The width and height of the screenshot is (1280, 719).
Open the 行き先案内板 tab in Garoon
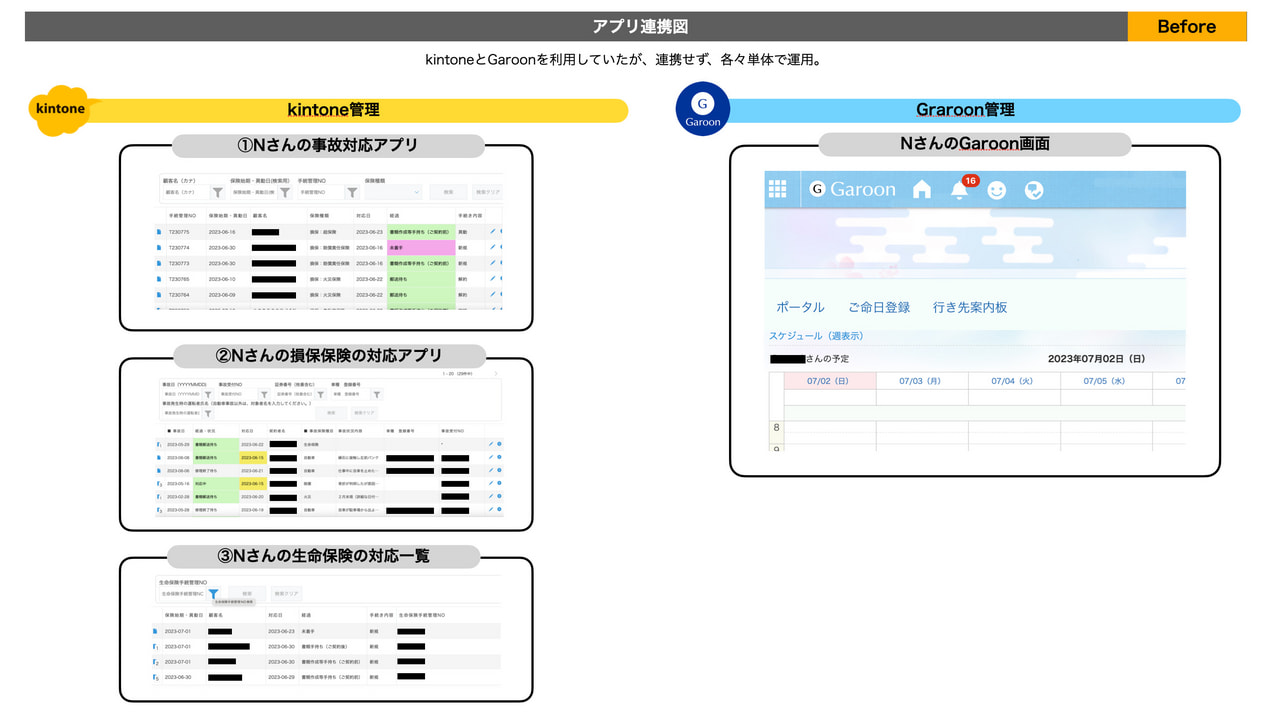(970, 308)
